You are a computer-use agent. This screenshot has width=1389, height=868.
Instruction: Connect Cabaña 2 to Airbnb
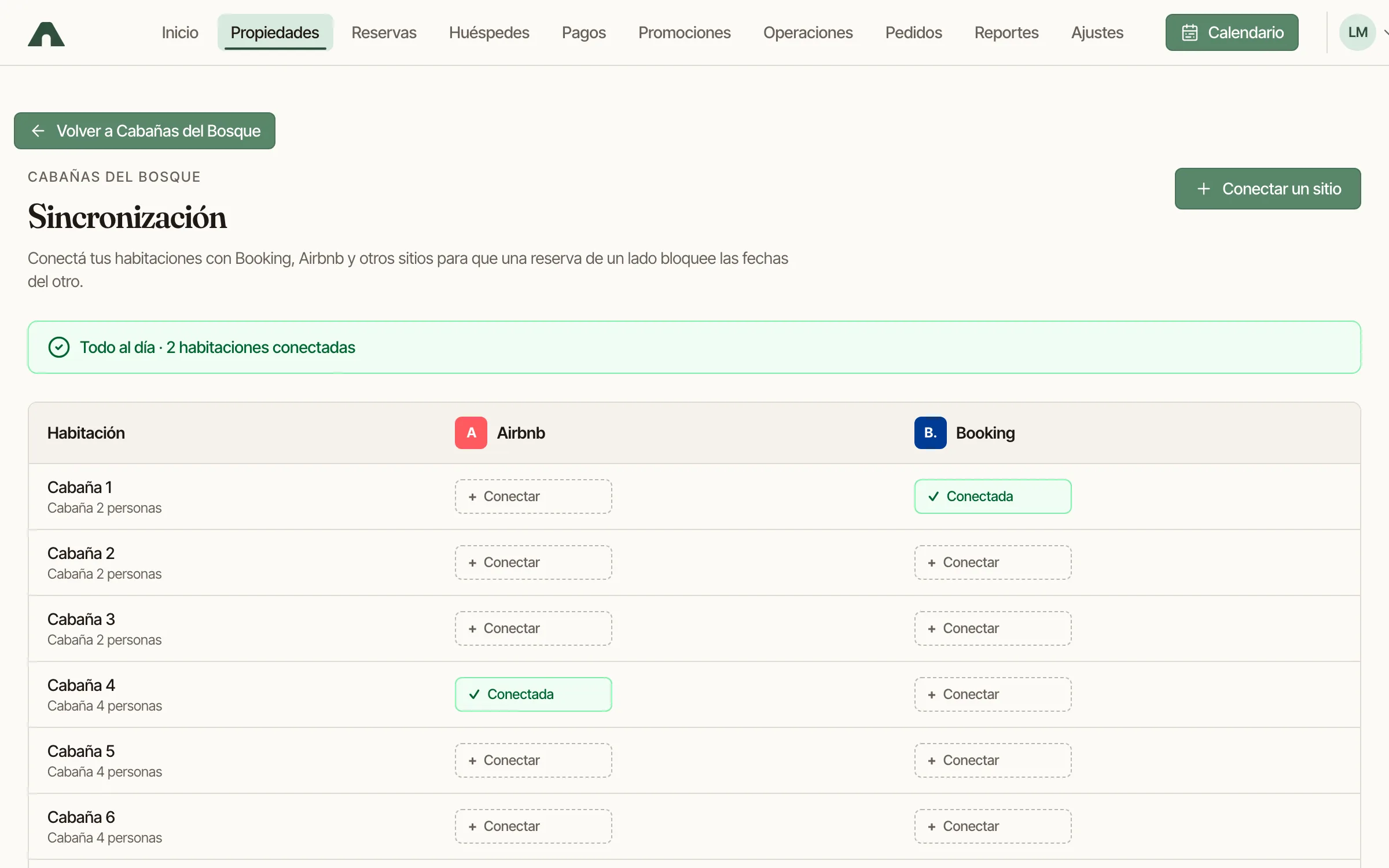[x=533, y=562]
